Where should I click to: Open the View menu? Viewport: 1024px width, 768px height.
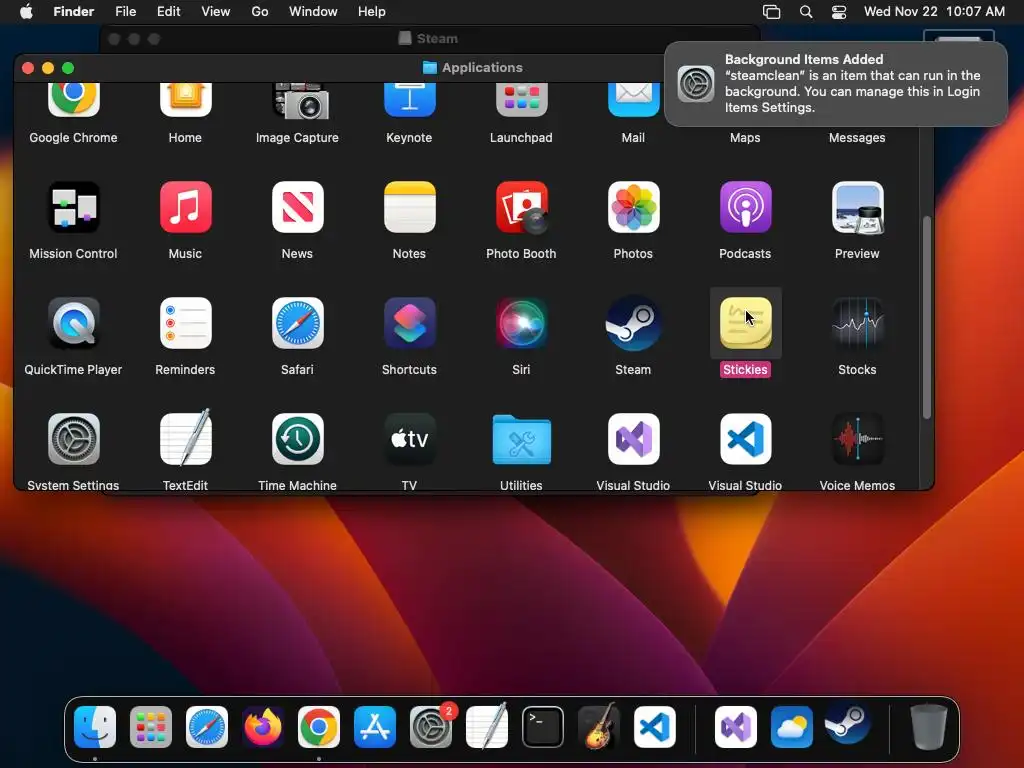pos(216,12)
